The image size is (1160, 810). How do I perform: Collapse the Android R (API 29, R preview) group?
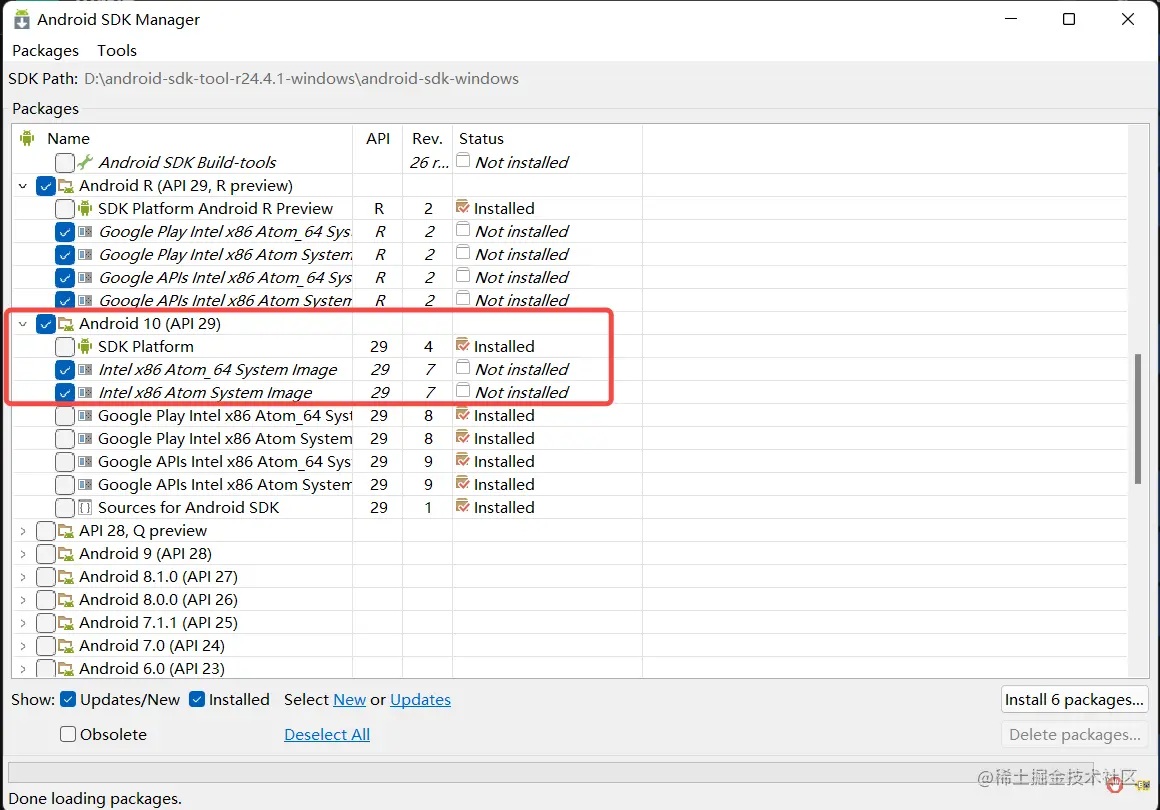23,186
